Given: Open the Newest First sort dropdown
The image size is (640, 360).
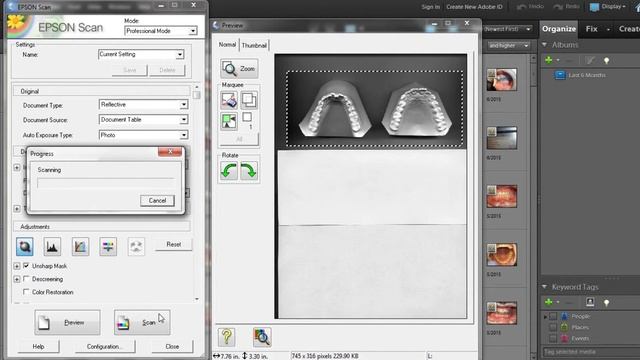Looking at the screenshot, I should [x=508, y=29].
